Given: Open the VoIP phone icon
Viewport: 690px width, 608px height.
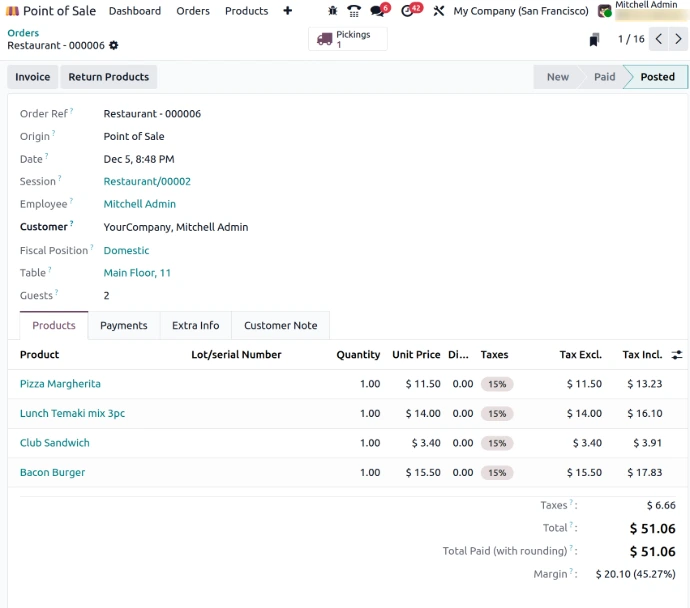Looking at the screenshot, I should [x=354, y=11].
